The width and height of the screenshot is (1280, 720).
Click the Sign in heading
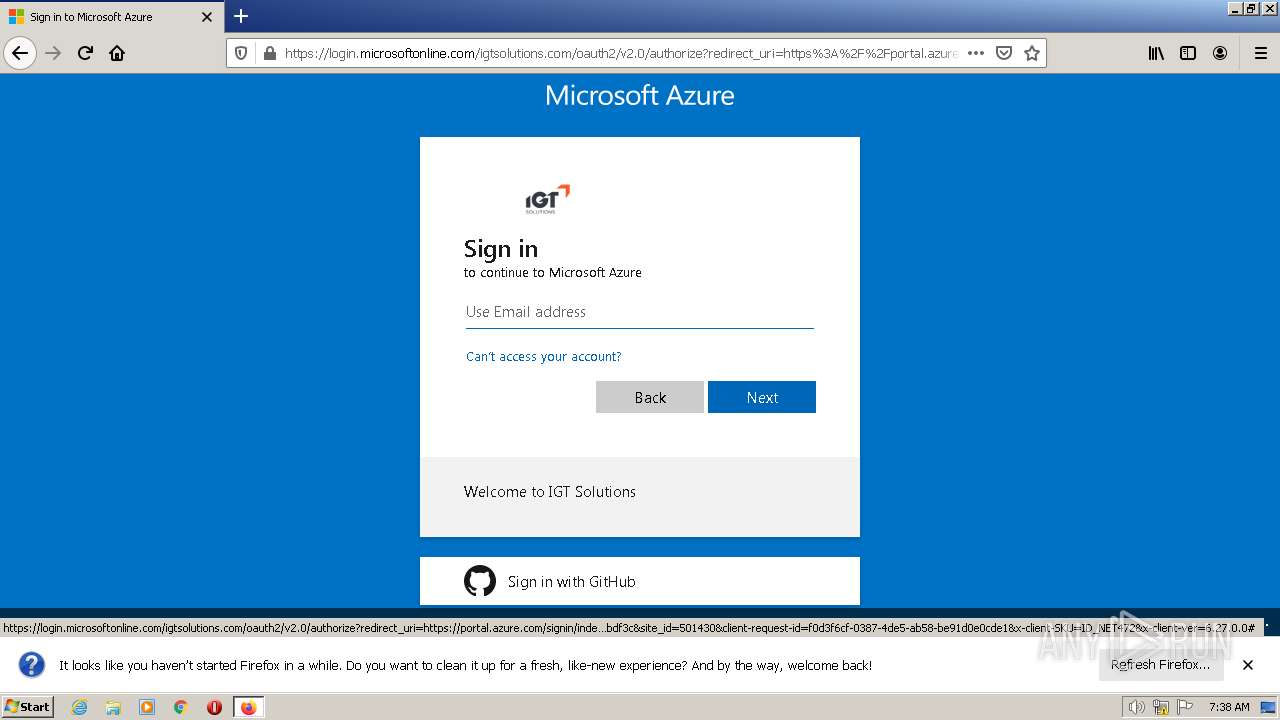coord(501,249)
